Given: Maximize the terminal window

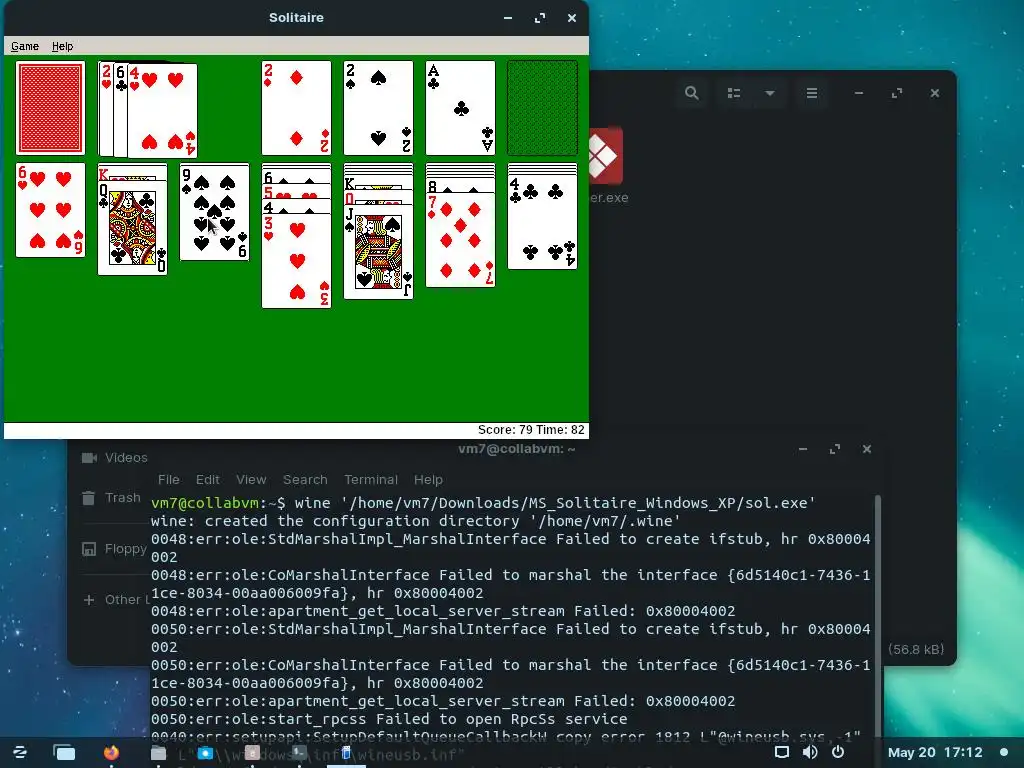Looking at the screenshot, I should point(835,449).
